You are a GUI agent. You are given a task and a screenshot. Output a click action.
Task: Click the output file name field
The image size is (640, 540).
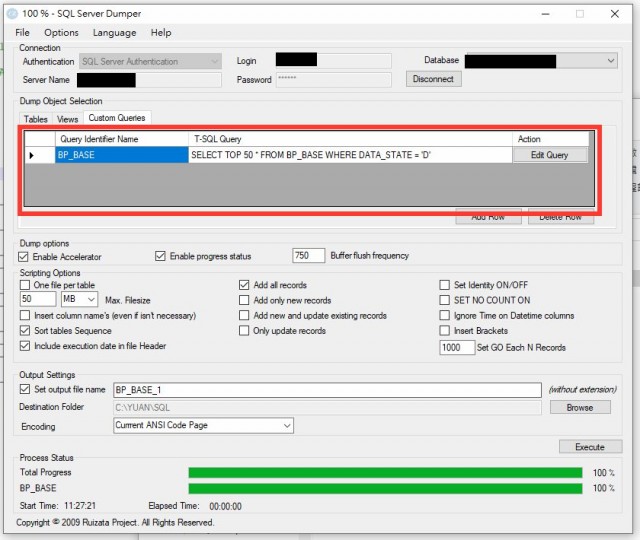(x=326, y=390)
